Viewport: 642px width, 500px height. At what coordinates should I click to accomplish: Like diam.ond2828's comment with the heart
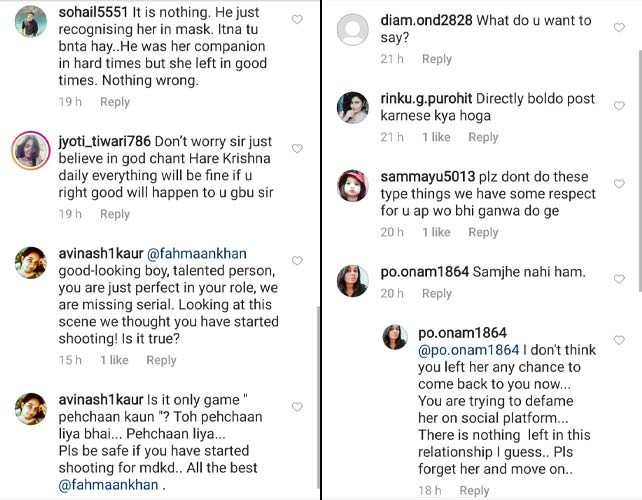click(619, 27)
